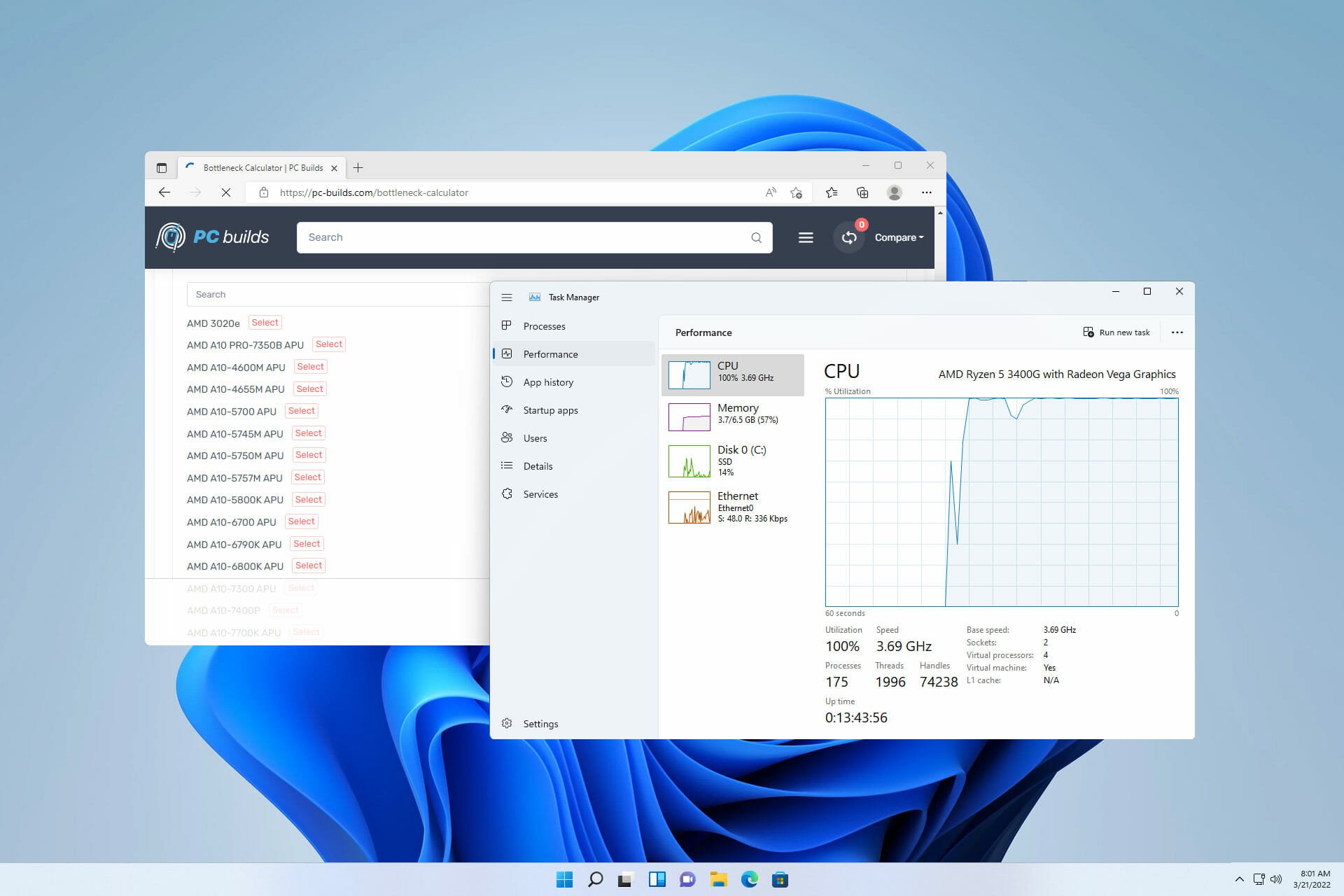This screenshot has height=896, width=1344.
Task: Select AMD A10-6700 APU from the list
Action: click(300, 521)
